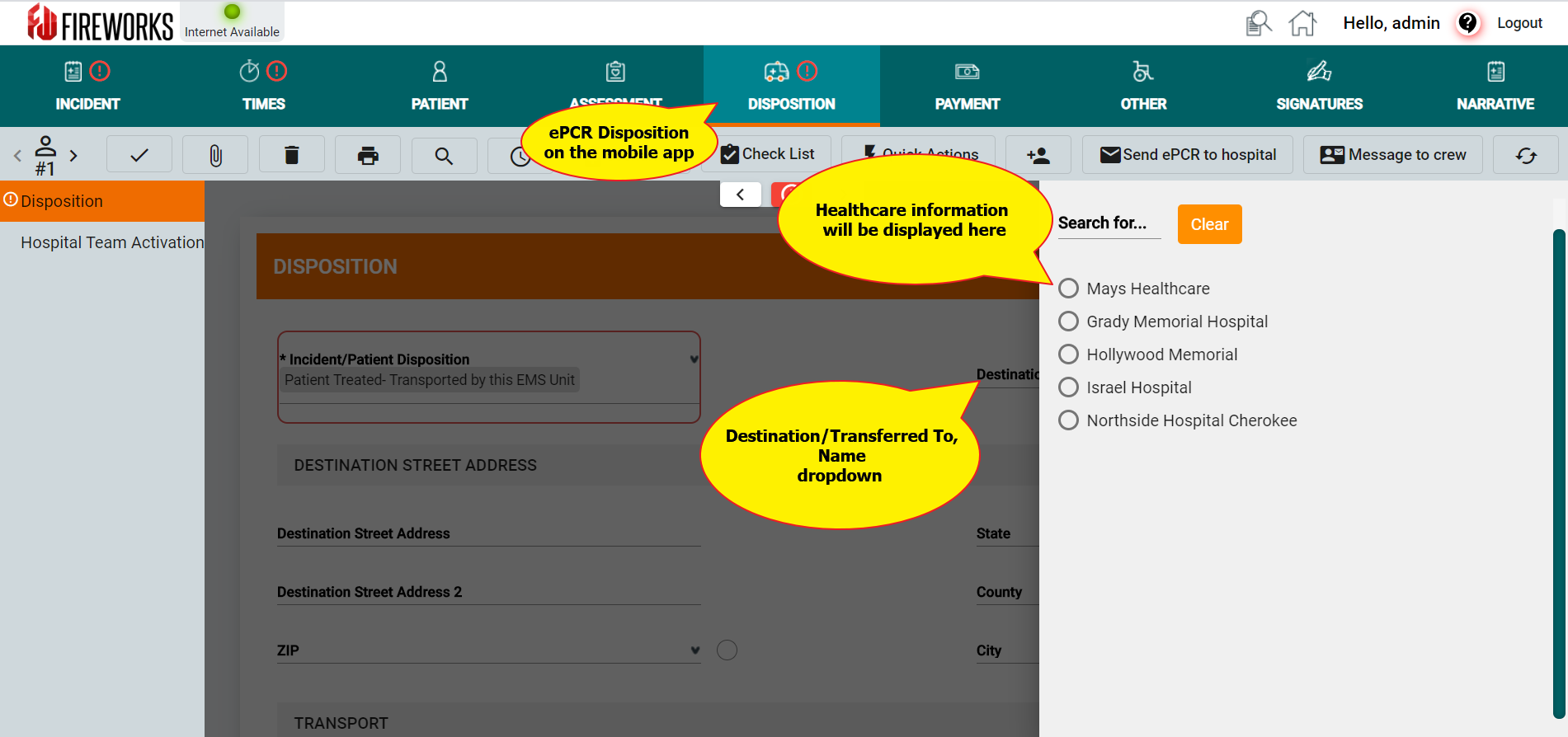Click the search records icon in header
The height and width of the screenshot is (737, 1568).
tap(1259, 23)
